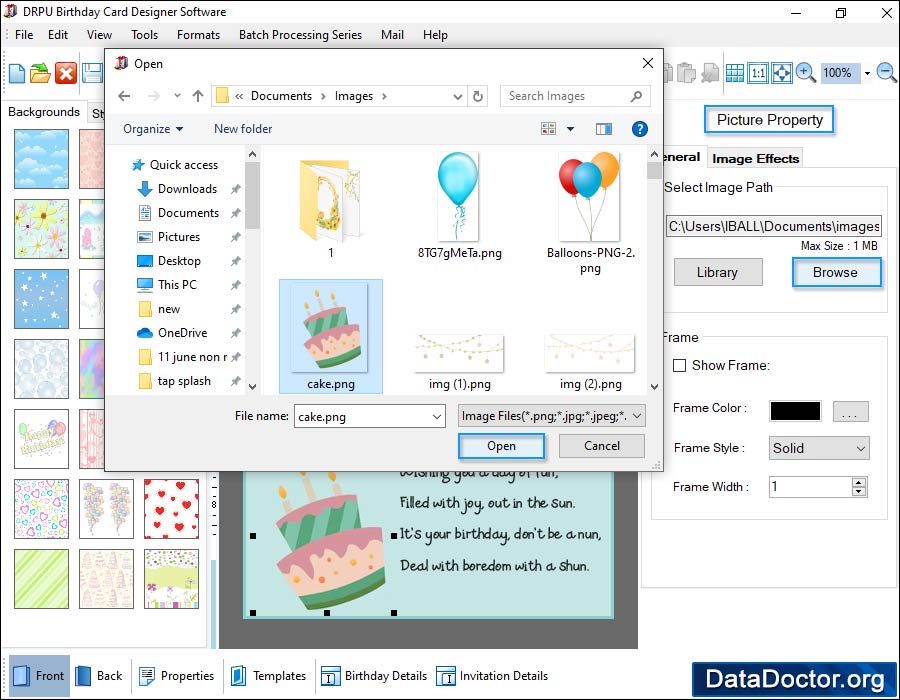Screen dimensions: 900x700
Task: Select the Balloons-PNG-2.png file
Action: pos(590,213)
